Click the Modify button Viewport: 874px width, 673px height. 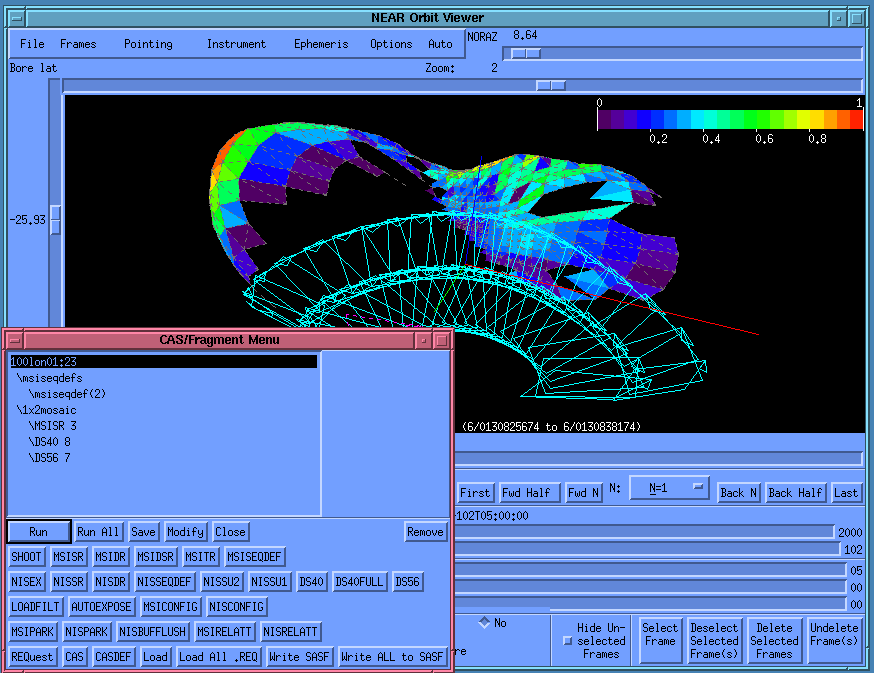186,532
